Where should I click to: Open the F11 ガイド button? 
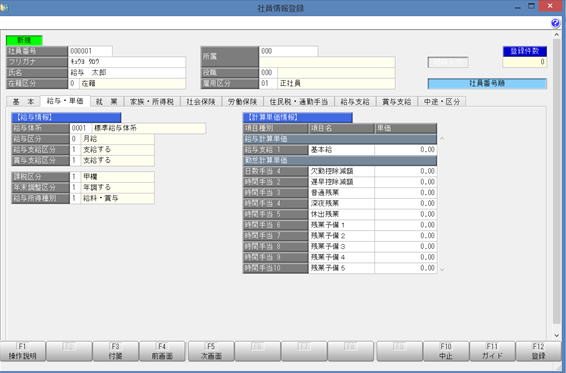(x=492, y=351)
